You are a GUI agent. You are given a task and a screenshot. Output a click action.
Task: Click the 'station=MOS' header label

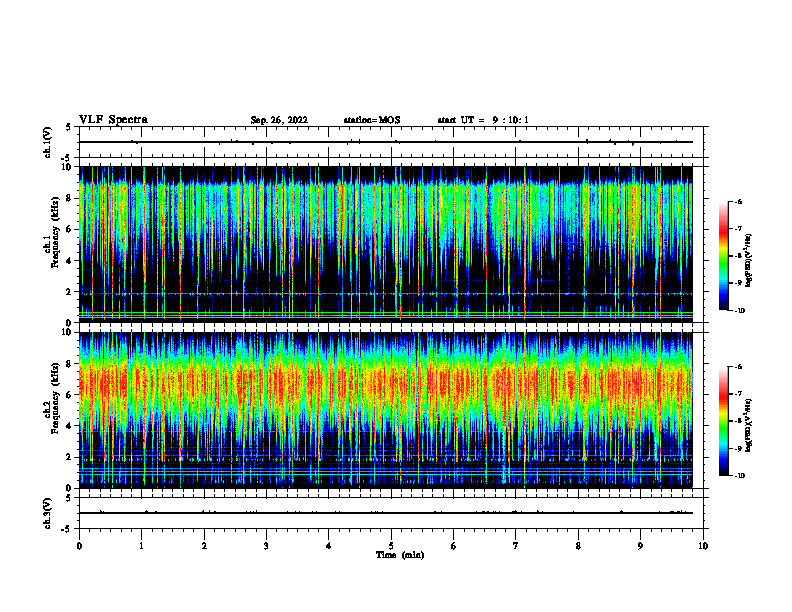pos(372,120)
